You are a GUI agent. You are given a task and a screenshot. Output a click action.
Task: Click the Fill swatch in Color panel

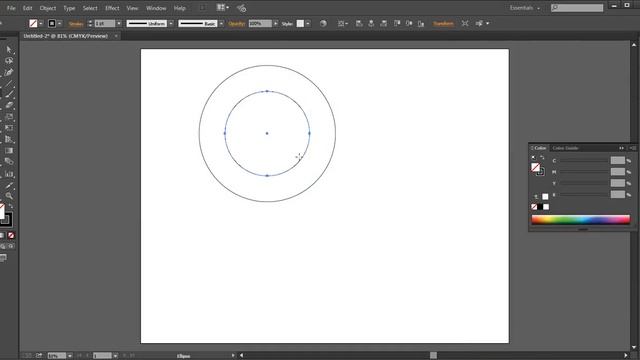point(535,167)
